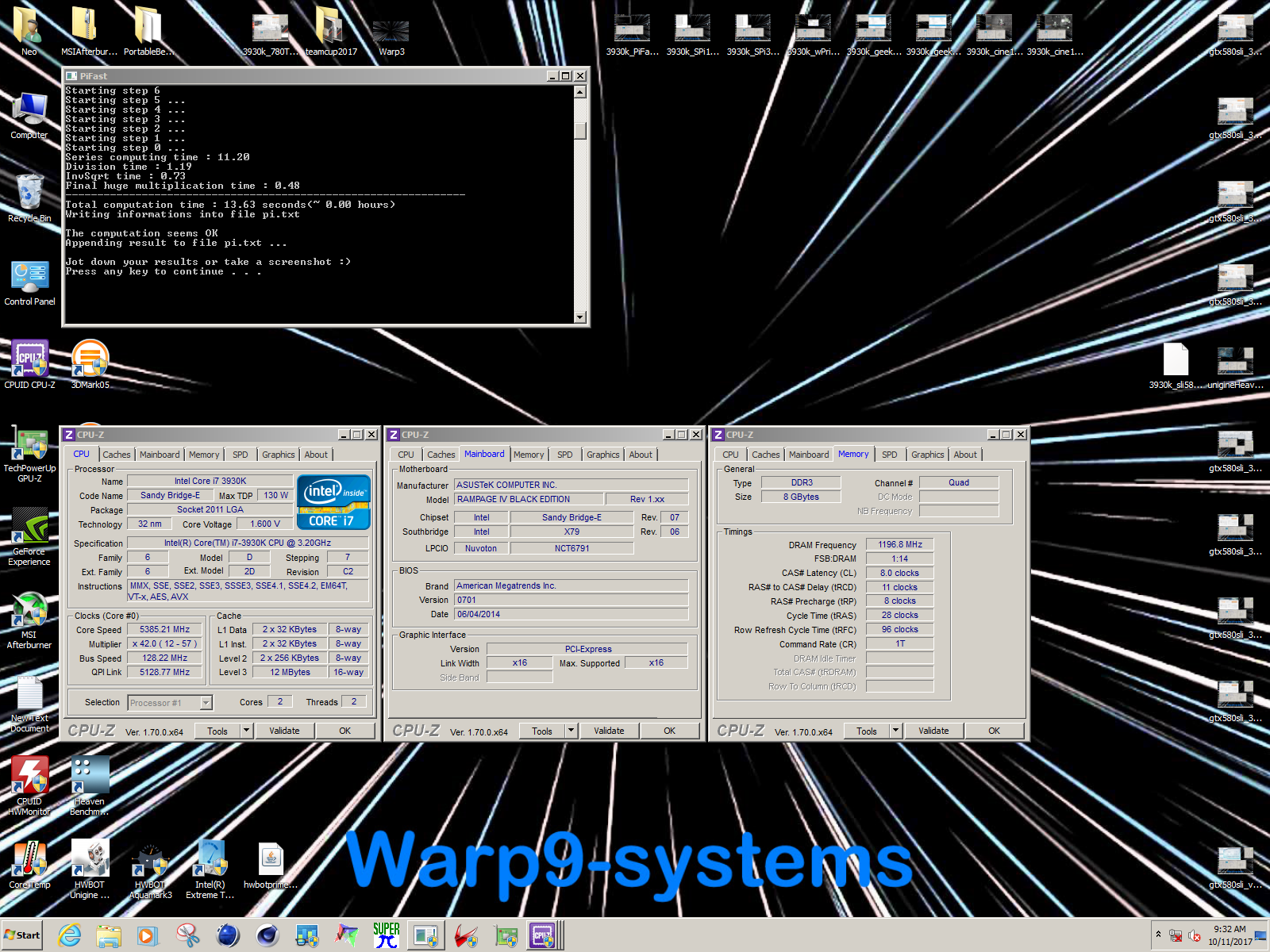Switch to CPU tab in Mainboard CPU-Z window
The image size is (1270, 952).
point(406,455)
